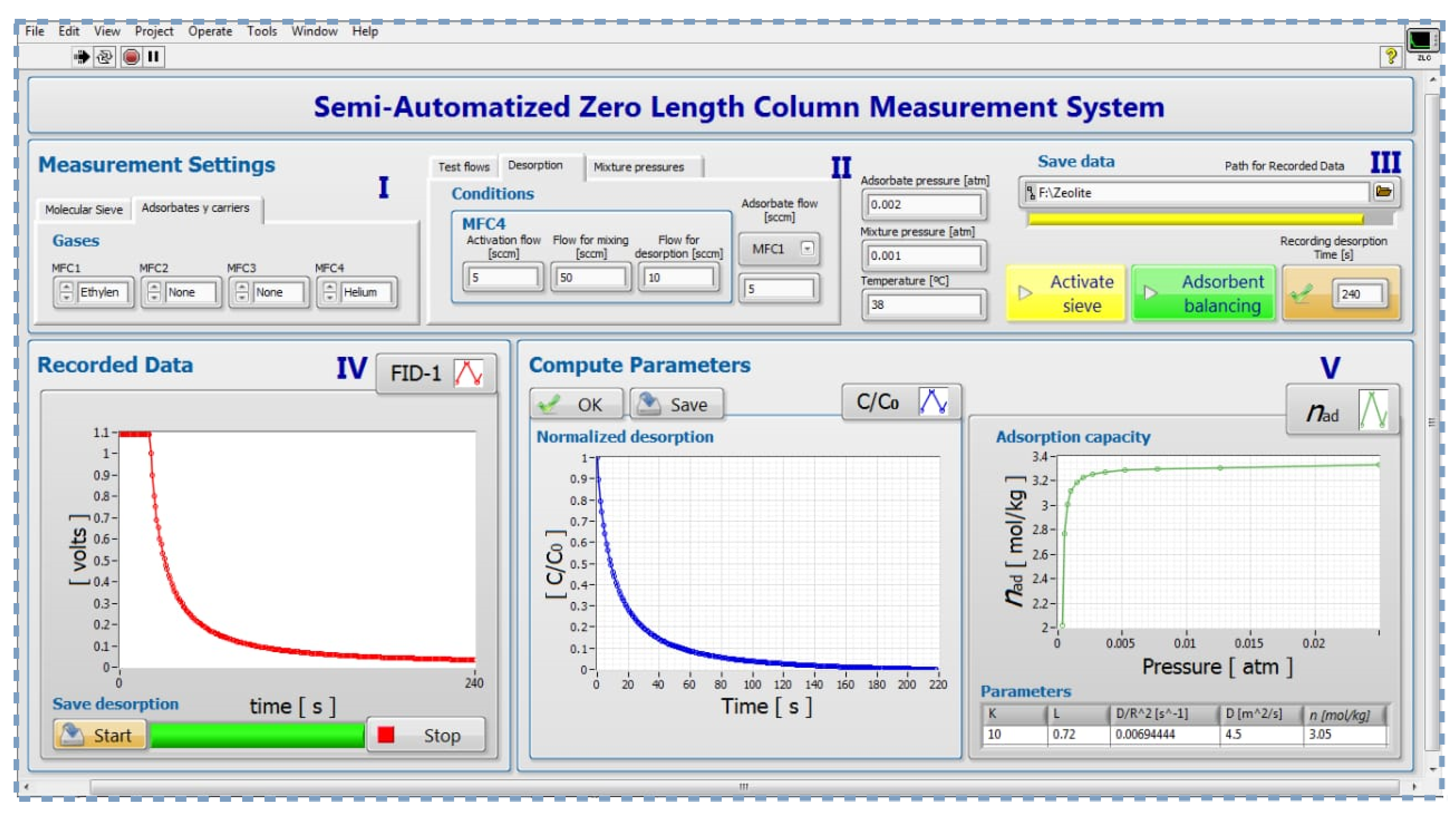Open the context help question mark icon
Screen dimensions: 1456x818
click(x=1390, y=56)
